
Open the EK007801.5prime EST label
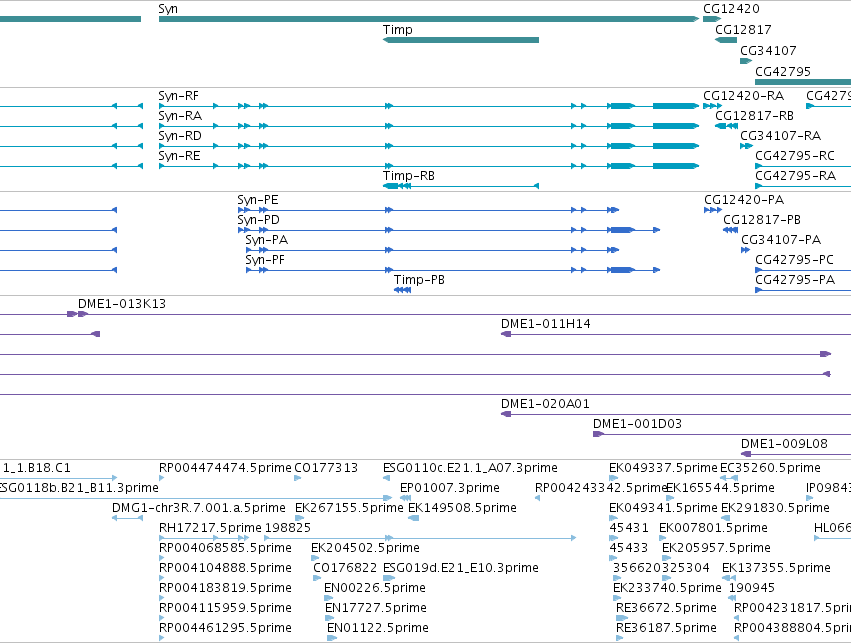coord(713,528)
